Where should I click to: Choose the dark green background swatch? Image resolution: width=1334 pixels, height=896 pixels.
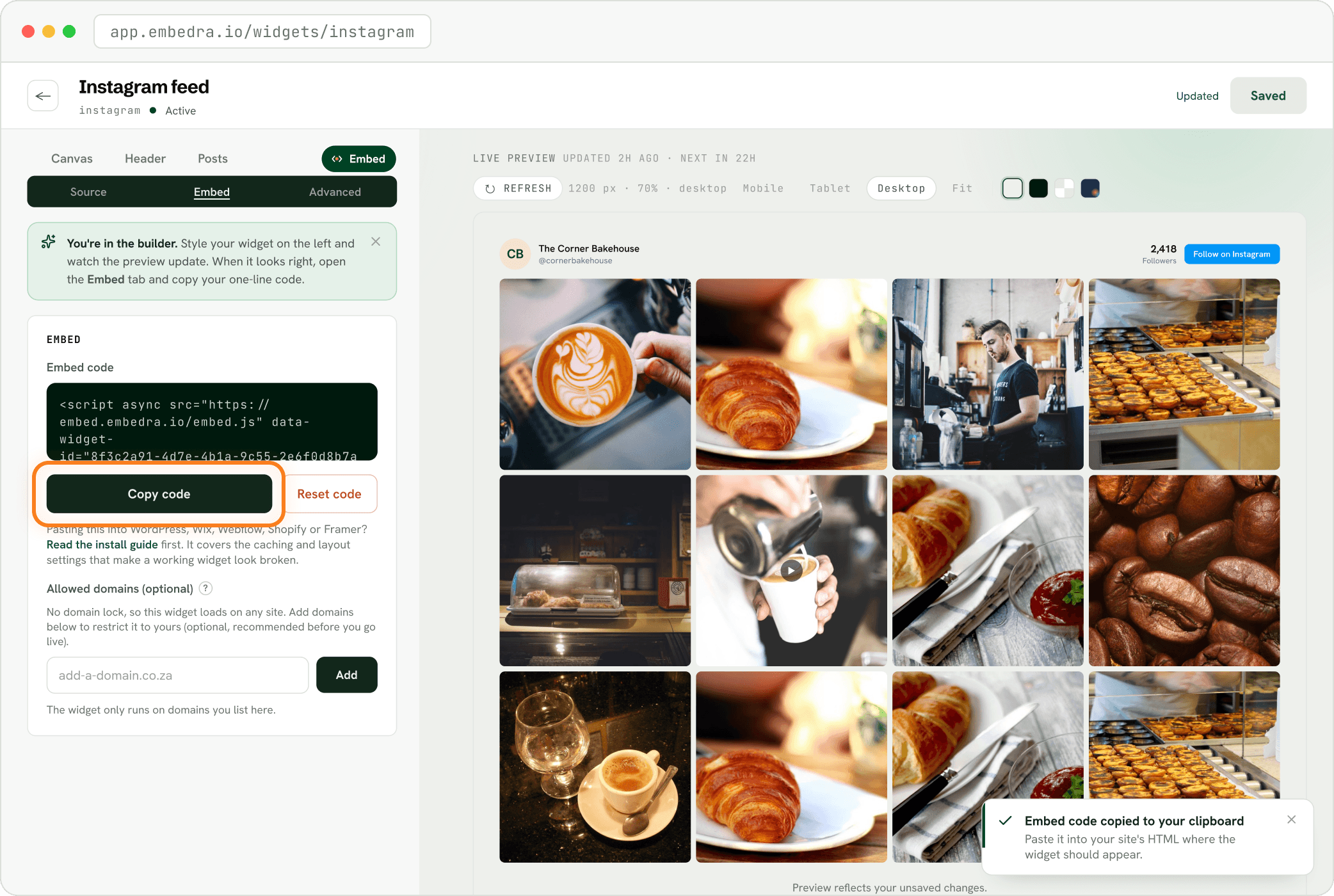click(x=1038, y=188)
